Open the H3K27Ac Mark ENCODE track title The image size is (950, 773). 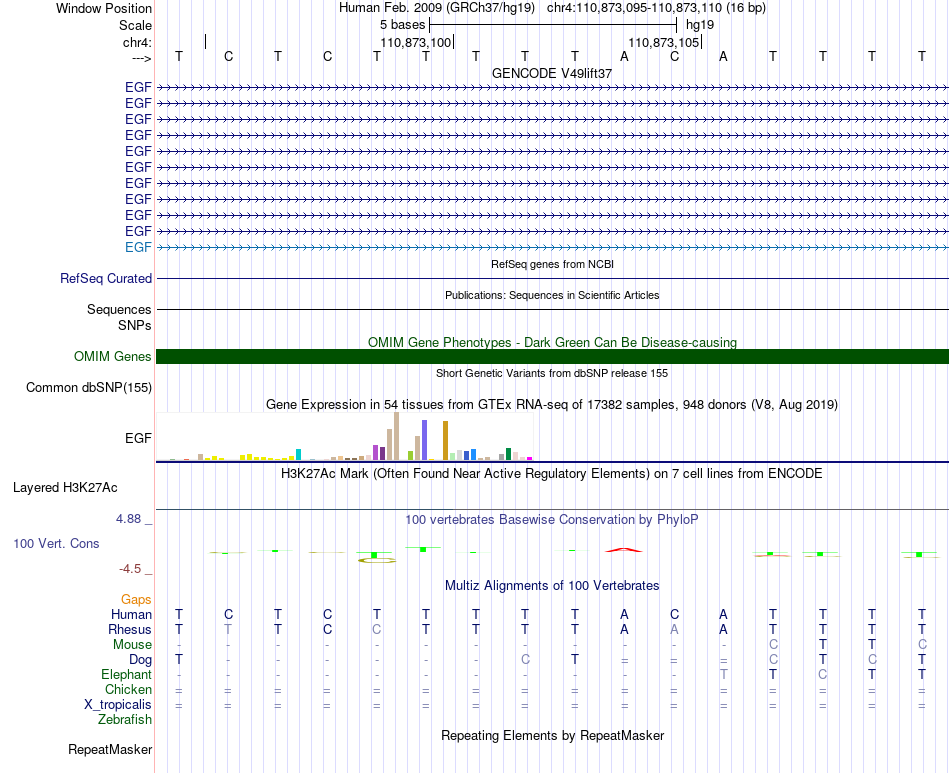(x=552, y=474)
